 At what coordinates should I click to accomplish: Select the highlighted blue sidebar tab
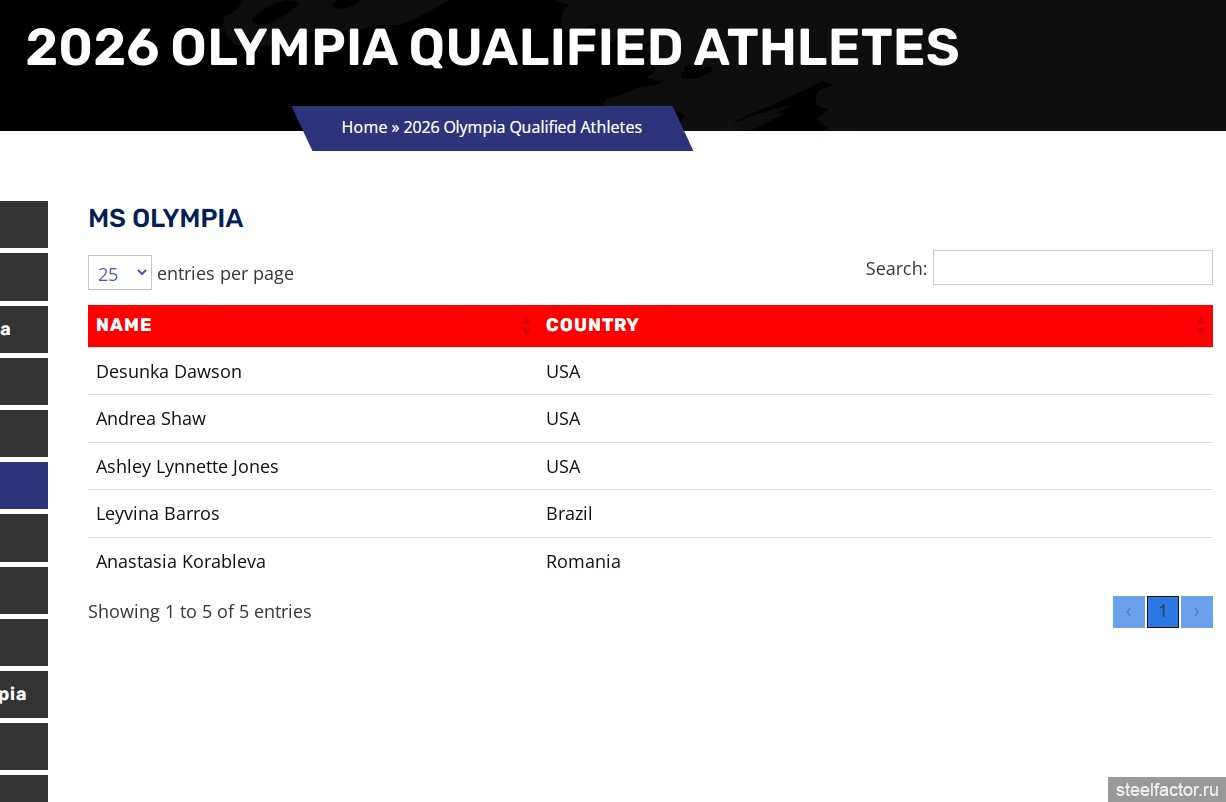pos(23,485)
